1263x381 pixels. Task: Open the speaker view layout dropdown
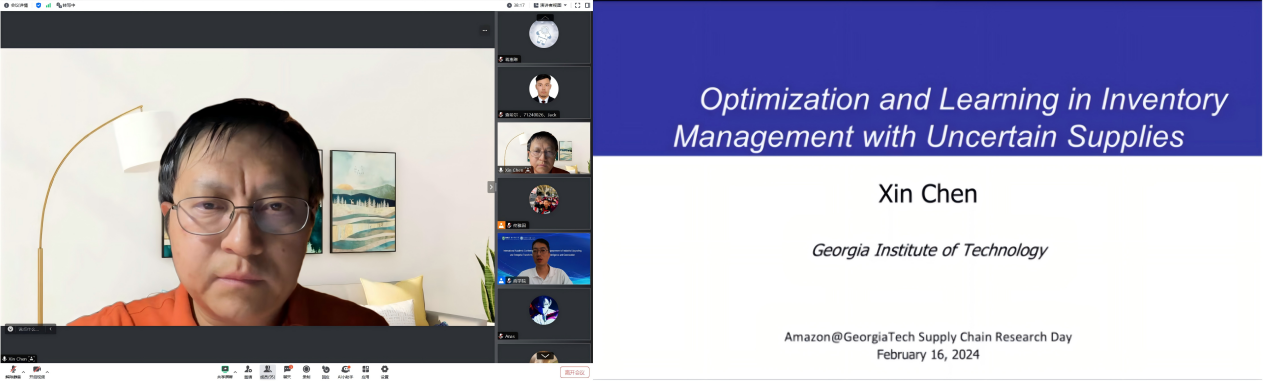click(550, 5)
